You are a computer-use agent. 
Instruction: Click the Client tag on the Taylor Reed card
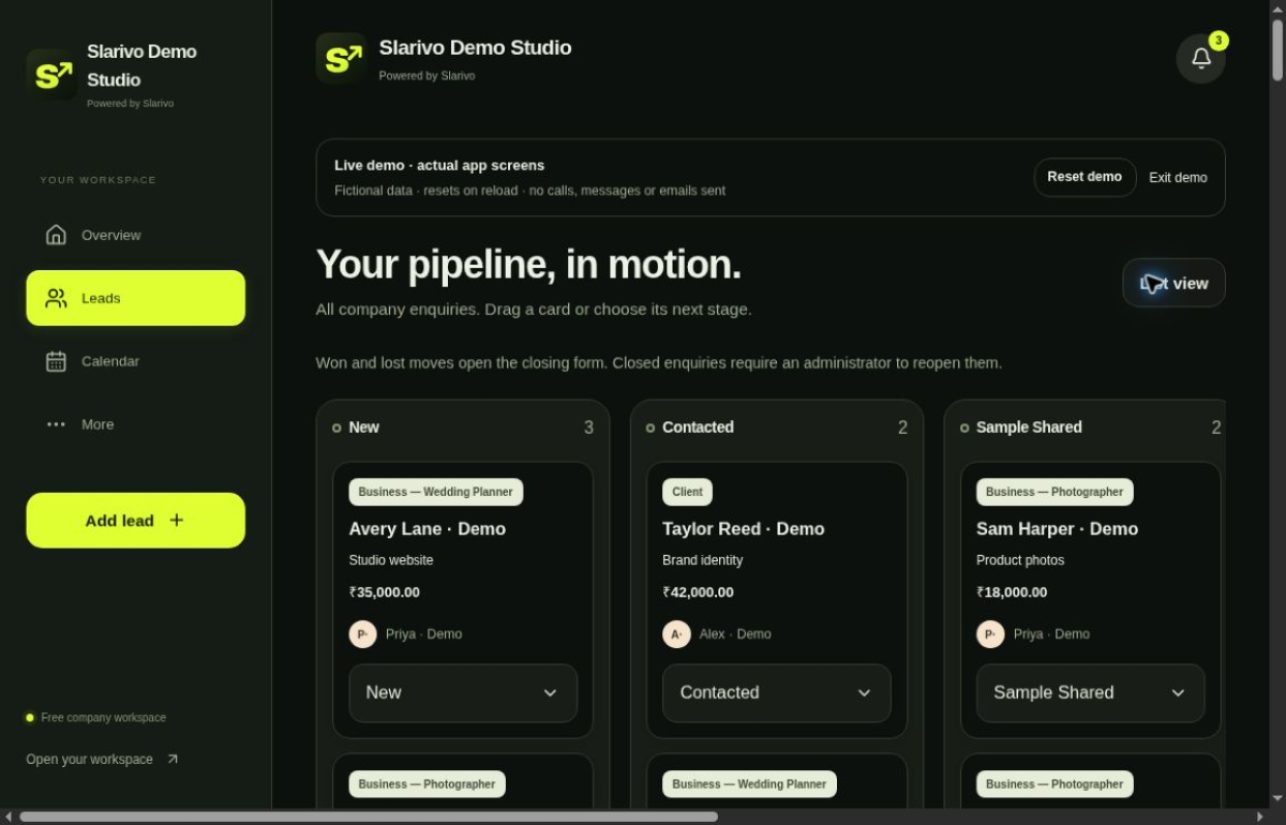coord(688,492)
